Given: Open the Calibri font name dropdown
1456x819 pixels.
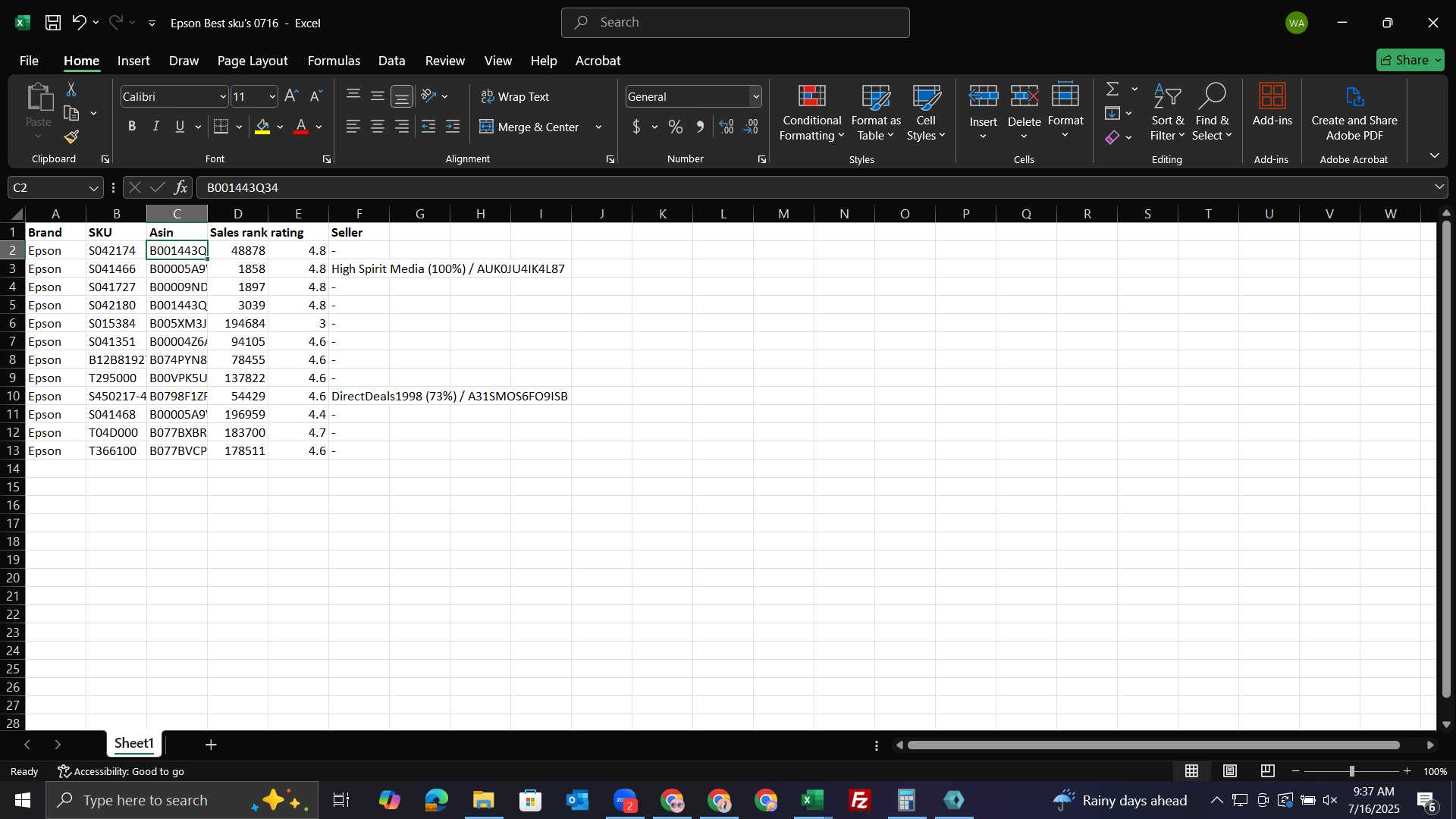Looking at the screenshot, I should [223, 96].
